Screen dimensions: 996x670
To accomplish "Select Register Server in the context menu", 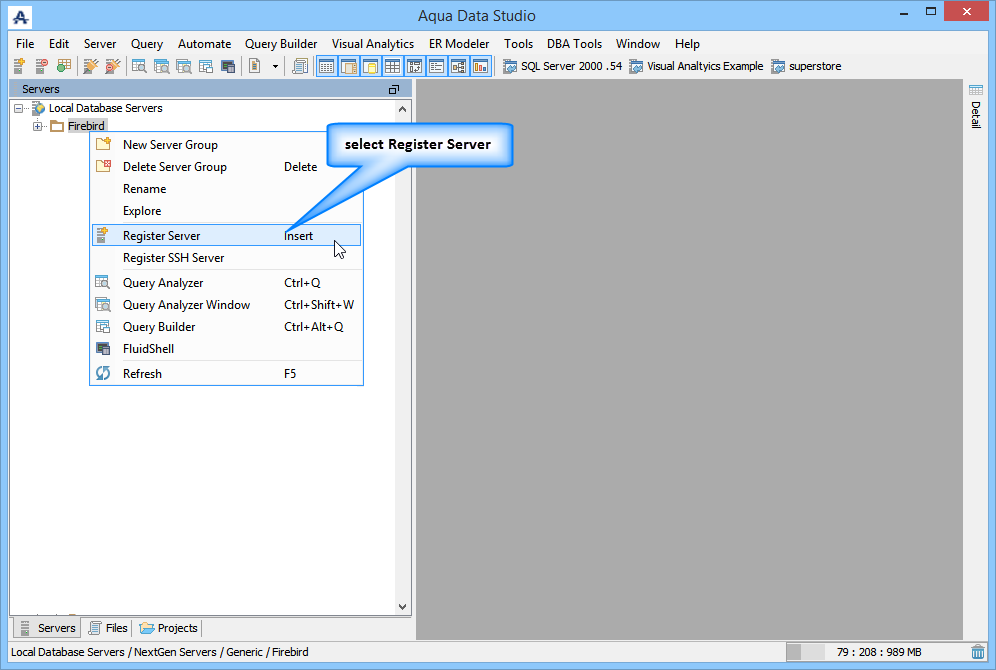I will [227, 236].
